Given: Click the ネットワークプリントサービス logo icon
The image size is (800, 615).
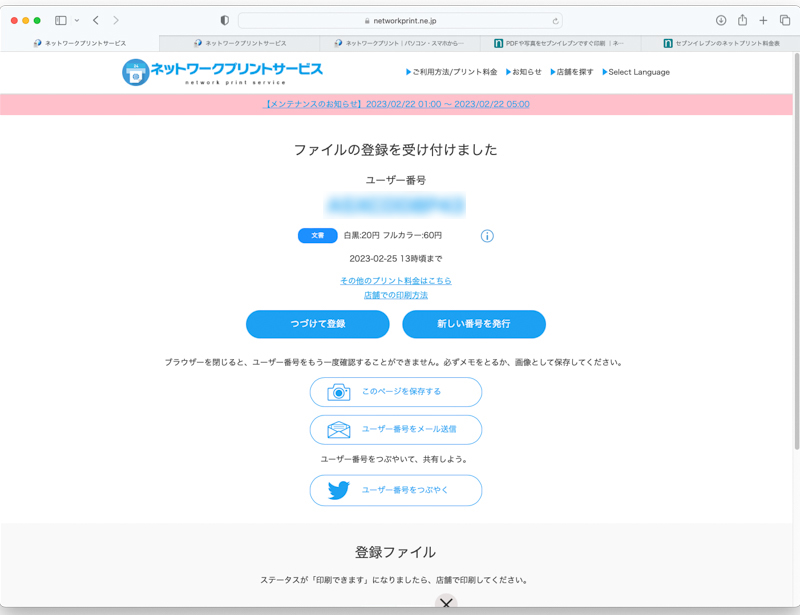Looking at the screenshot, I should point(136,71).
